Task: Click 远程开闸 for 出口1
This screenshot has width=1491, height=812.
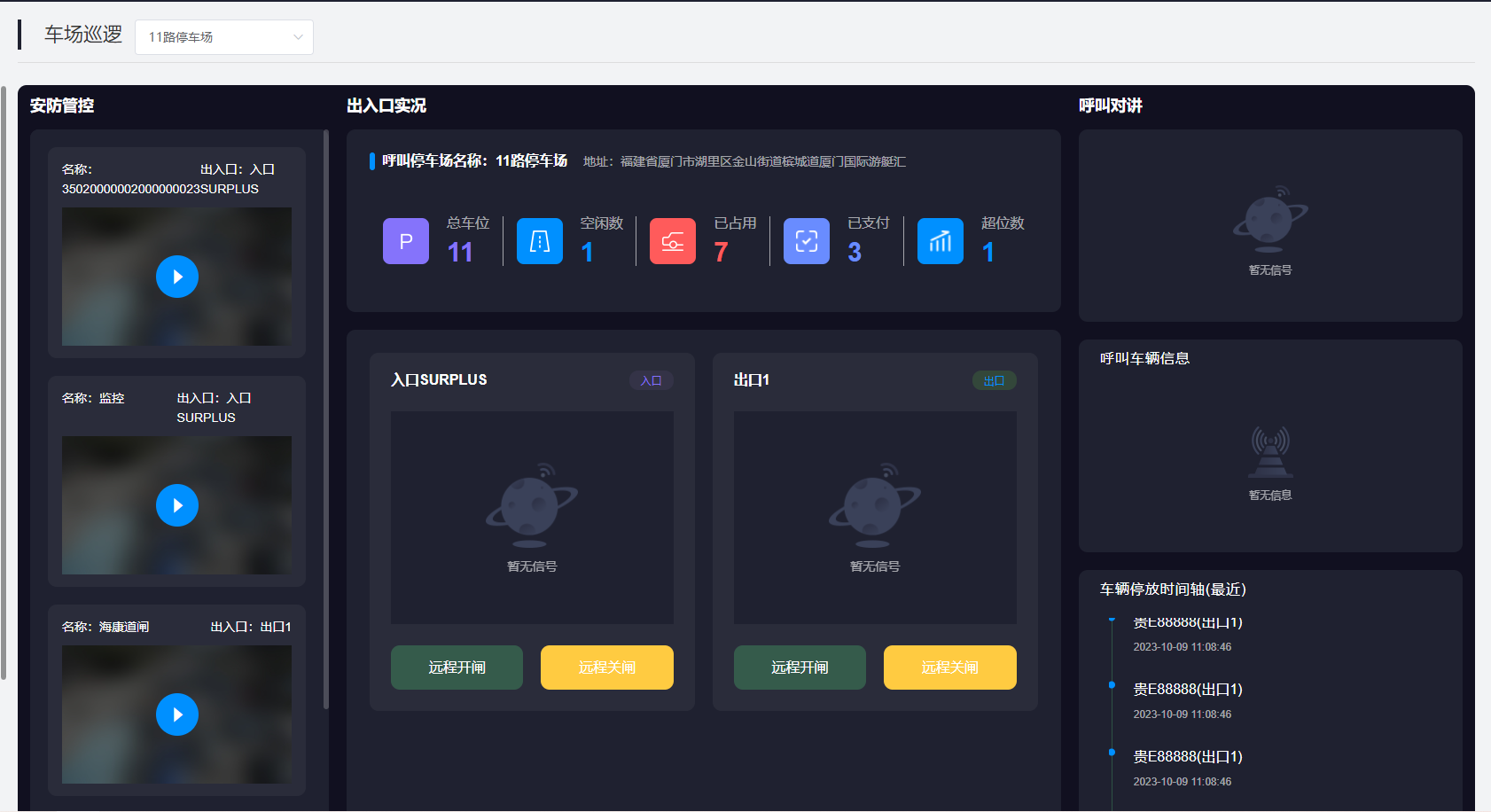Action: point(800,668)
